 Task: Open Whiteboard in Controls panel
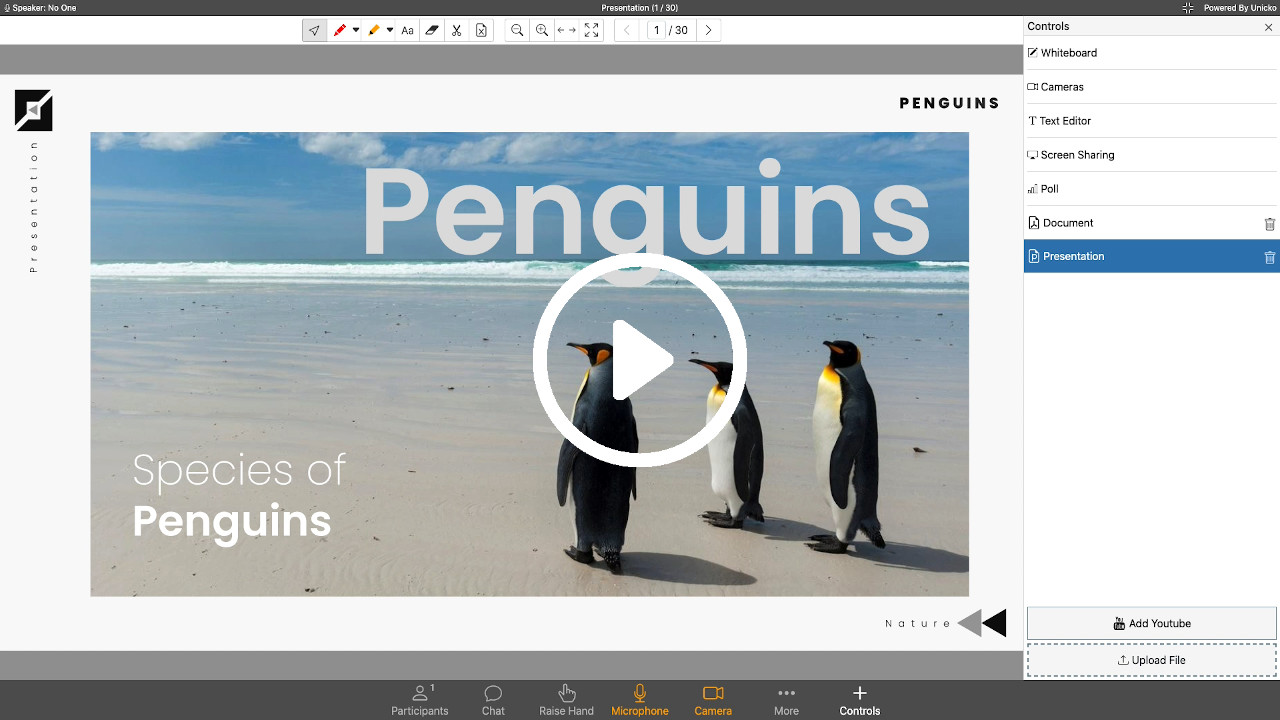click(x=1150, y=53)
